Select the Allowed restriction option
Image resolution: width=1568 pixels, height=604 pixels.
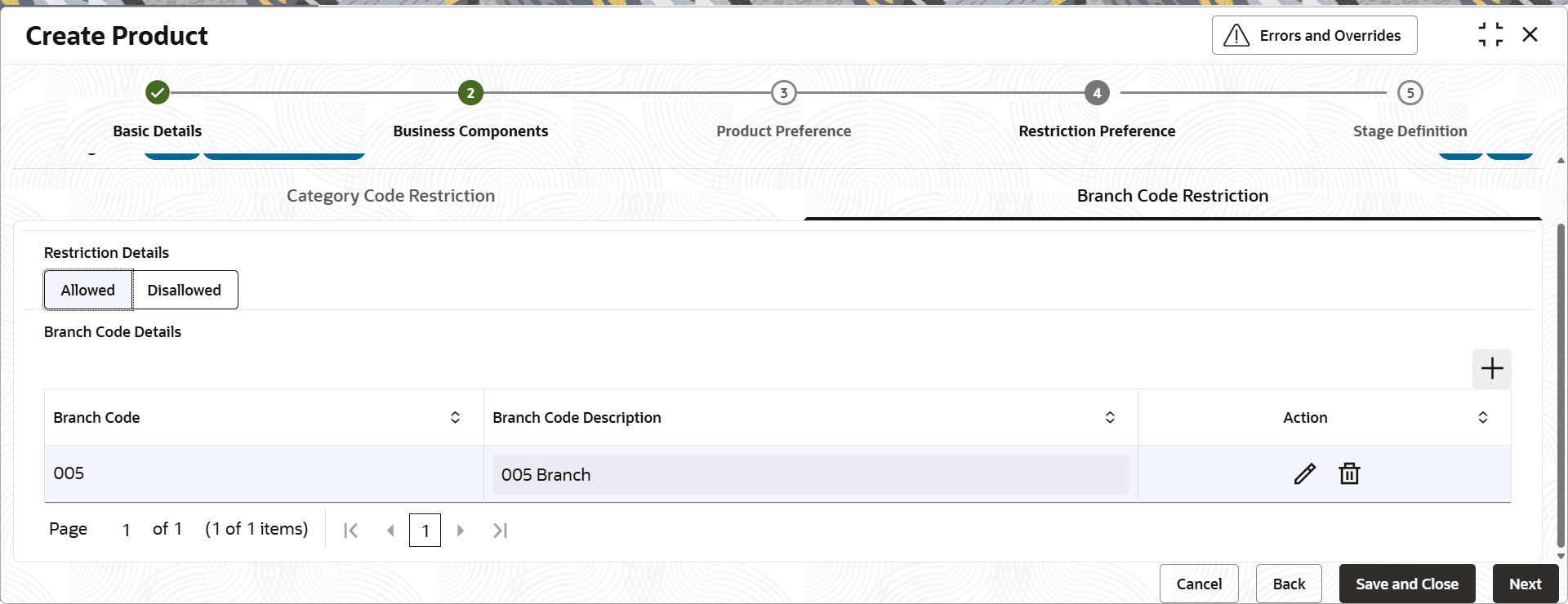pos(88,291)
